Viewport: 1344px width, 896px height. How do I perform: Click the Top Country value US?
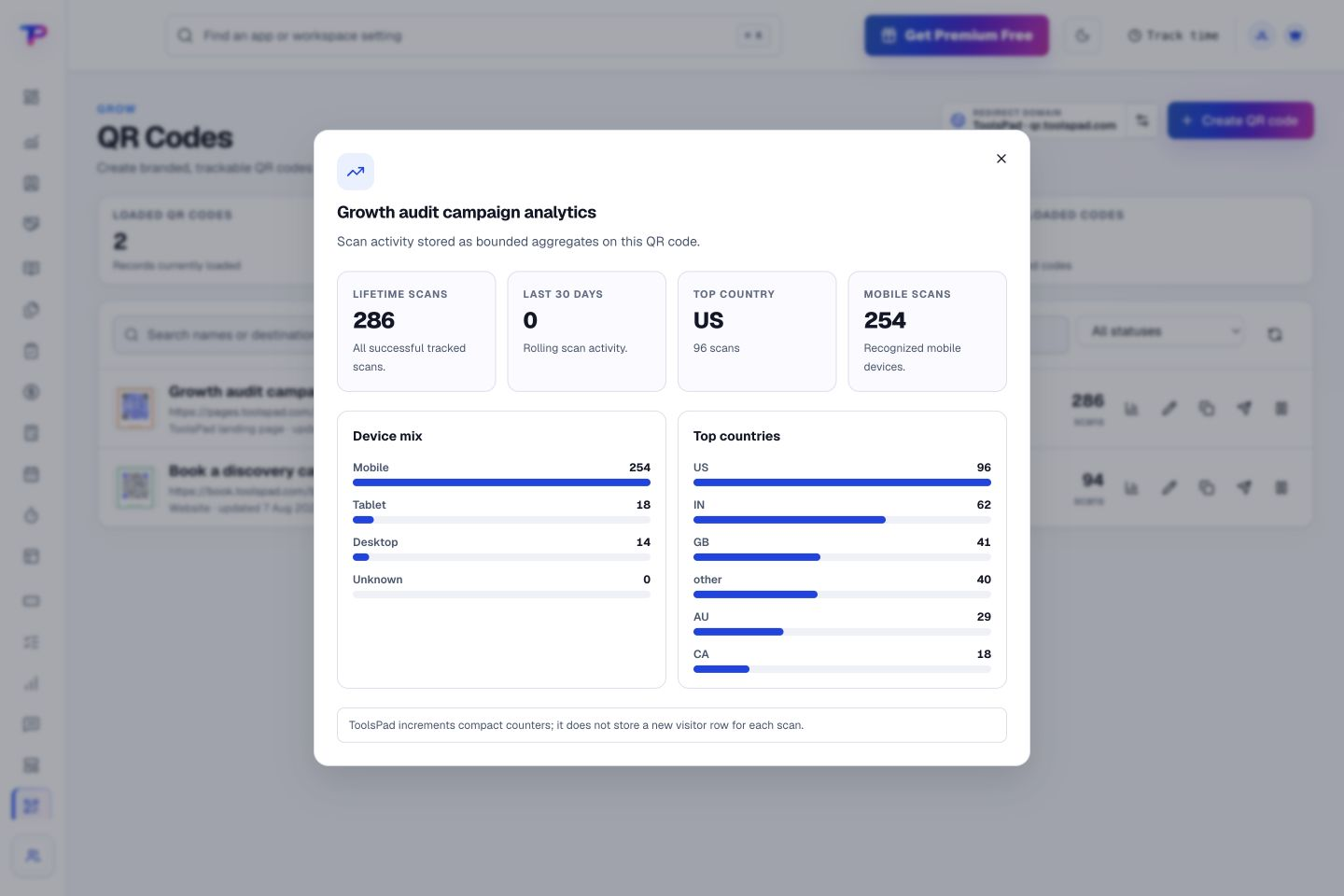(x=708, y=320)
